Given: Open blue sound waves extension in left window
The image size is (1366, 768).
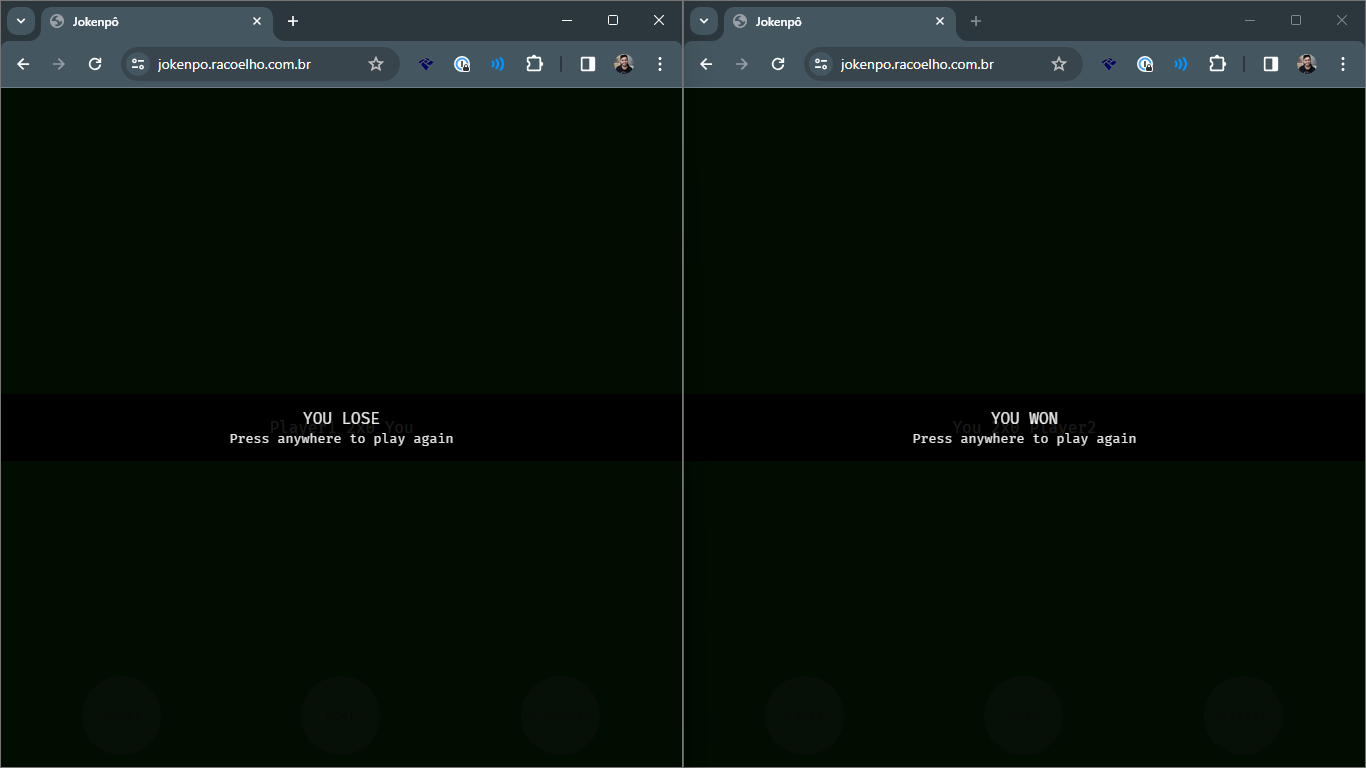Looking at the screenshot, I should [x=497, y=64].
